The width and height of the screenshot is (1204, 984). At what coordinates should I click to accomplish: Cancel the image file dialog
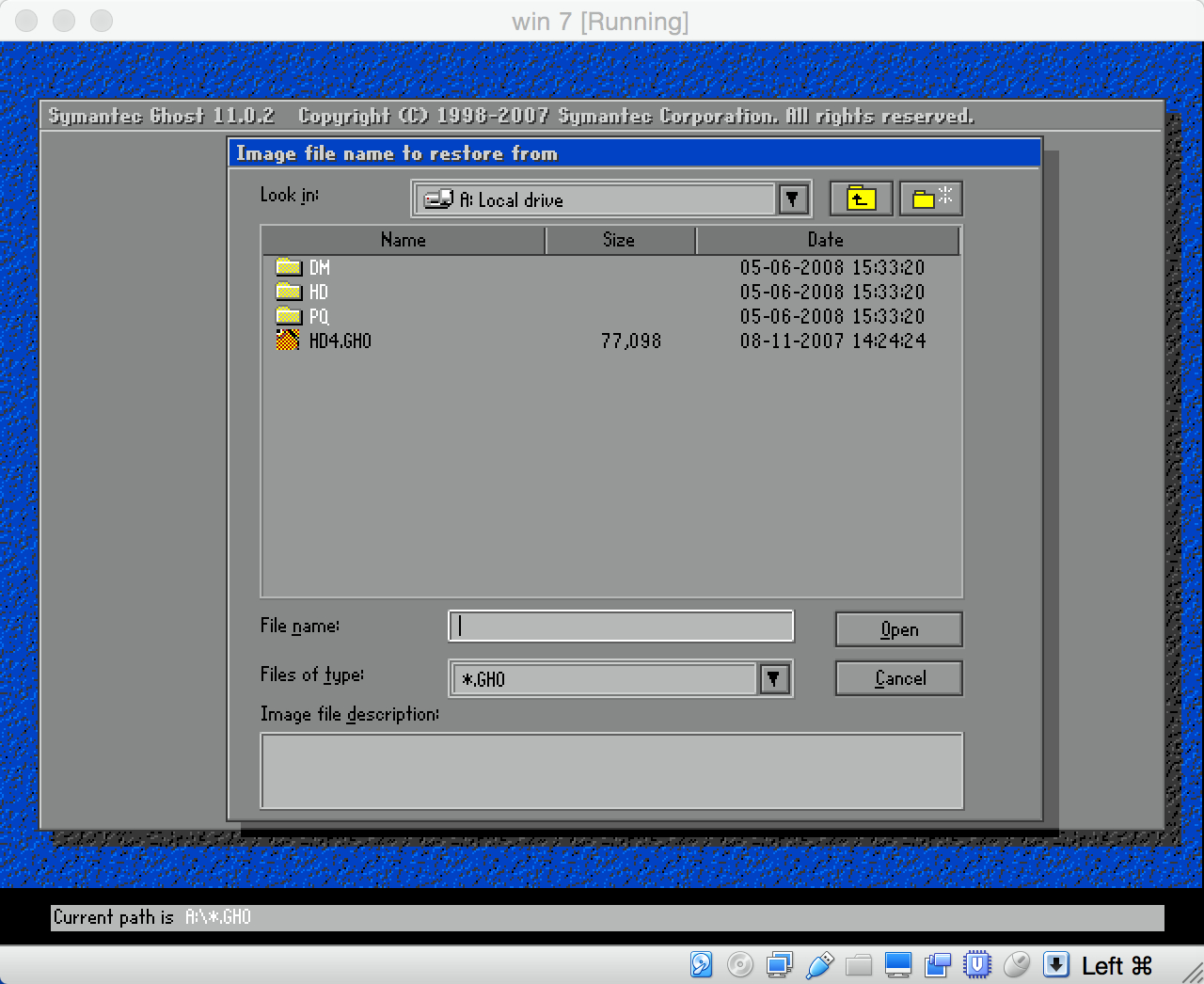898,678
